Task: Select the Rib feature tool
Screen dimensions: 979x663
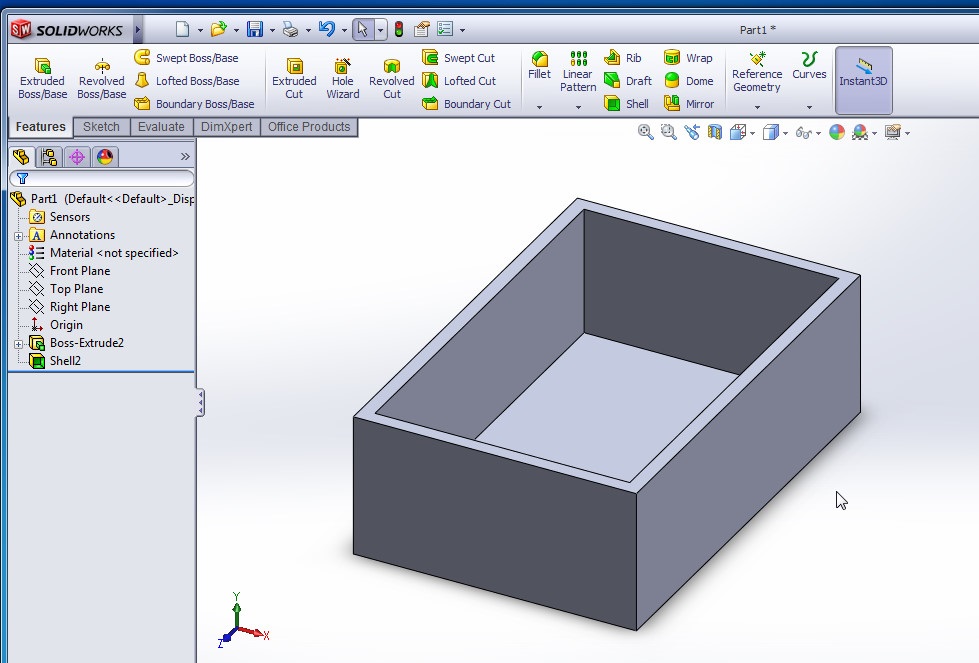Action: (626, 57)
